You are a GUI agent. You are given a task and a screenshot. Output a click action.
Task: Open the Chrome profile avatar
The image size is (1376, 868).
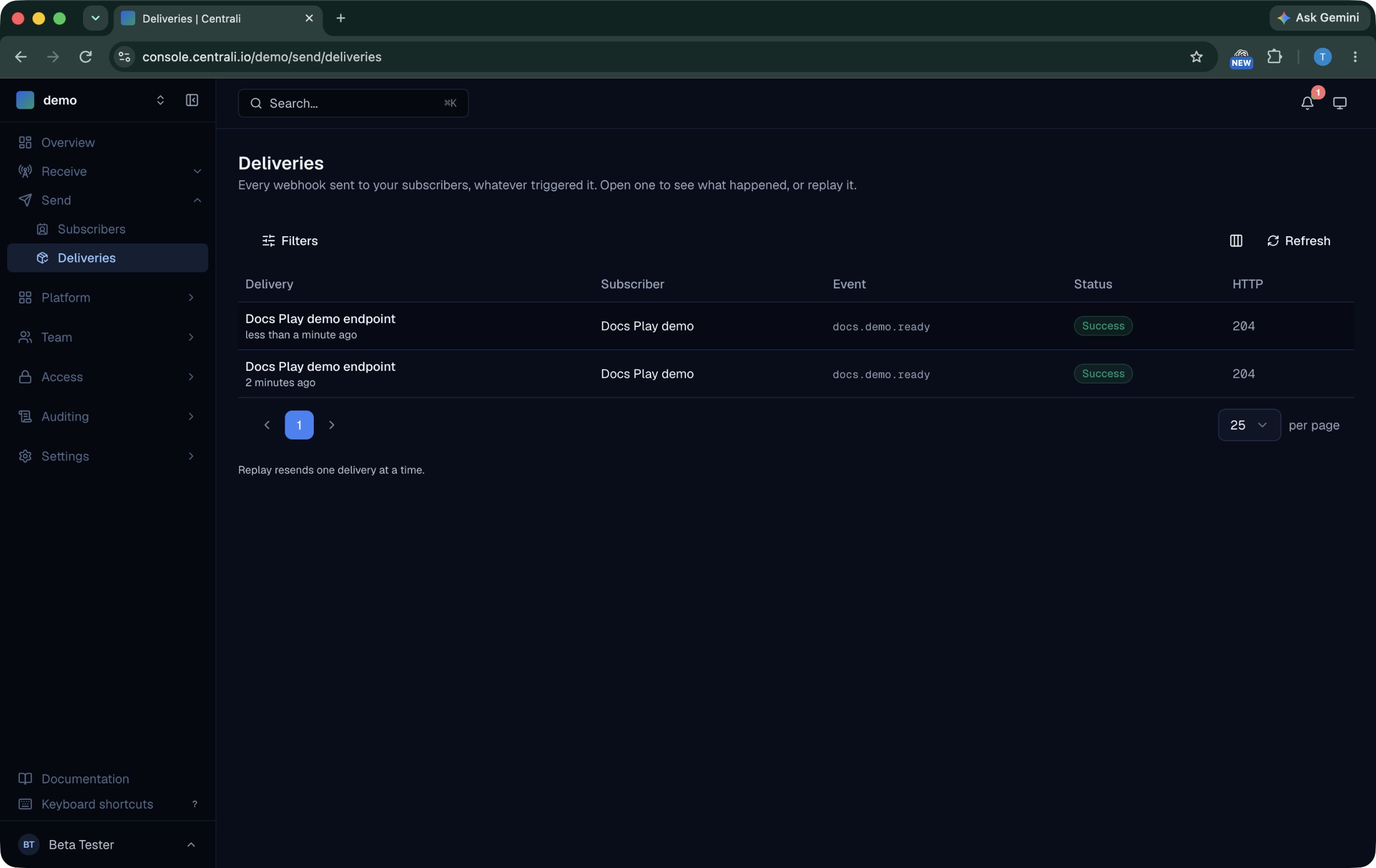tap(1322, 57)
